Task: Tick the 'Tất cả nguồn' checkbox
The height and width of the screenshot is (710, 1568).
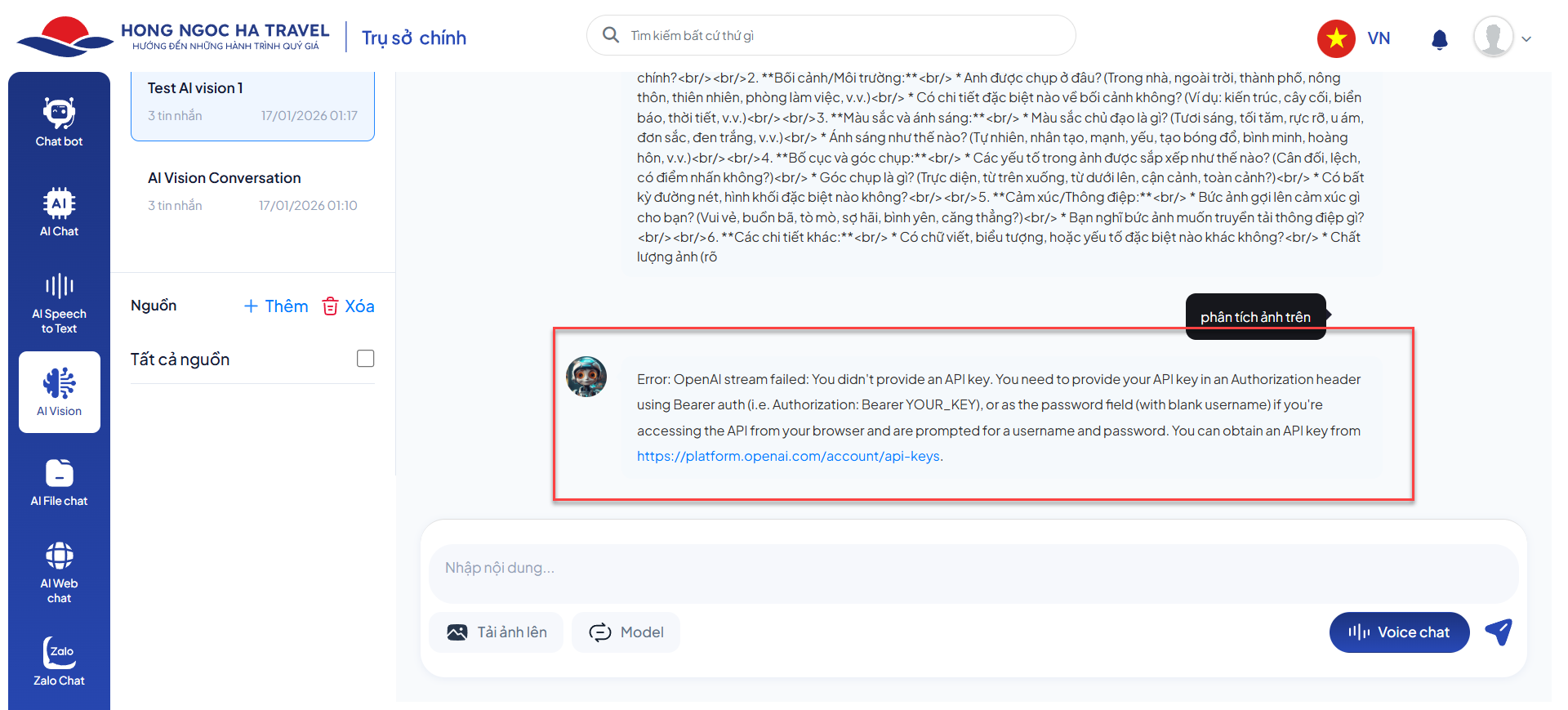Action: click(365, 359)
